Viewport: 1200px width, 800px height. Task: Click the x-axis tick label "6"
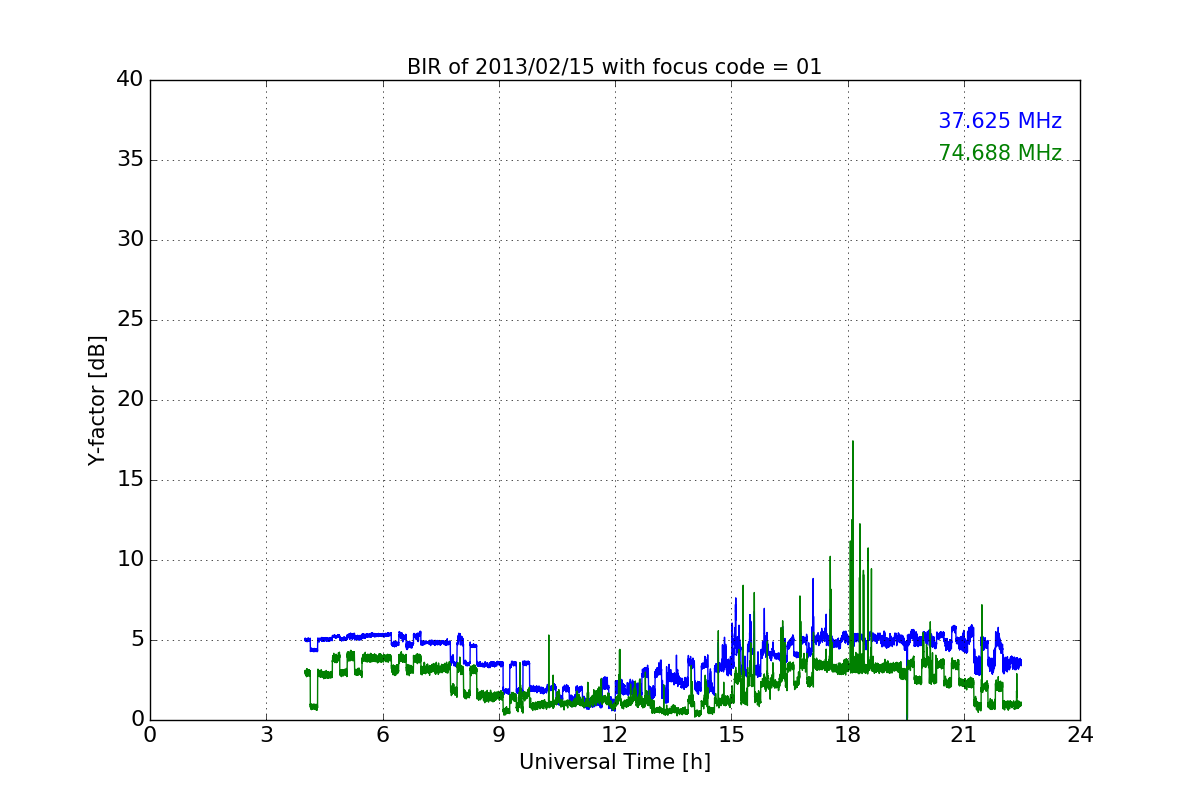(382, 735)
